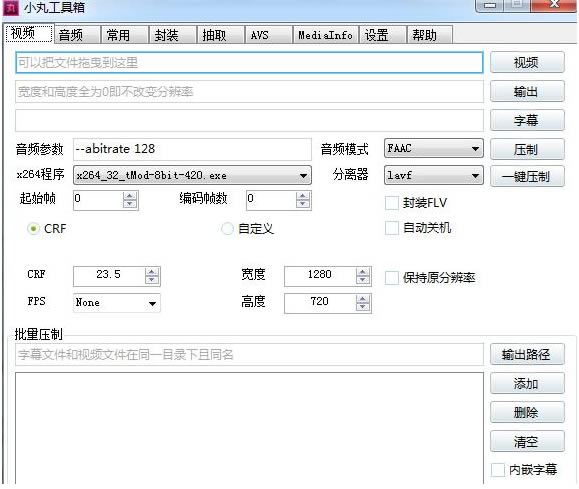Image resolution: width=579 pixels, height=489 pixels.
Task: Click the 音频参数 field with --abitrate 128
Action: (192, 149)
